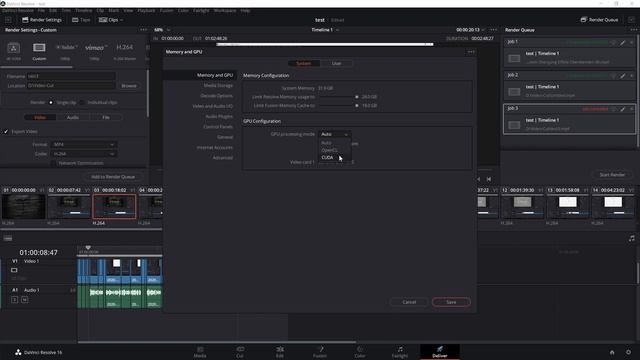640x360 pixels.
Task: Click Add to Render Queue
Action: coord(113,177)
